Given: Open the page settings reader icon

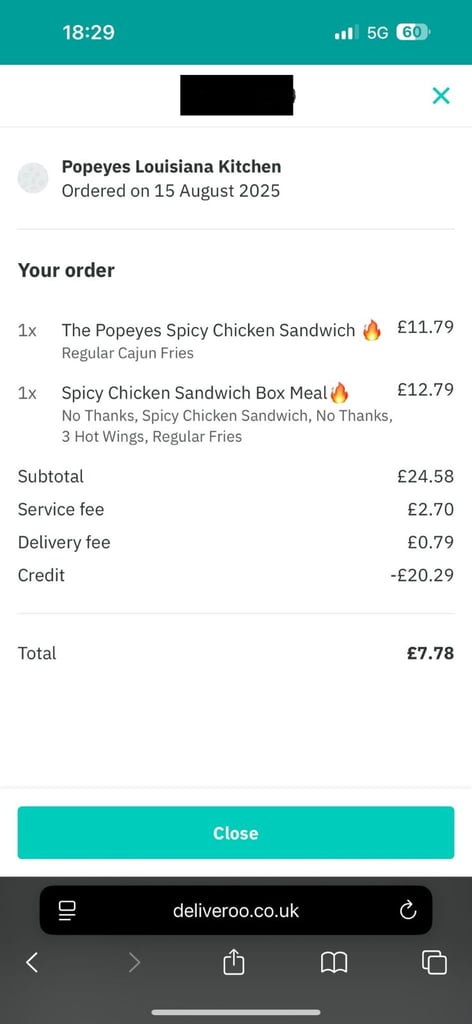Looking at the screenshot, I should pyautogui.click(x=67, y=910).
